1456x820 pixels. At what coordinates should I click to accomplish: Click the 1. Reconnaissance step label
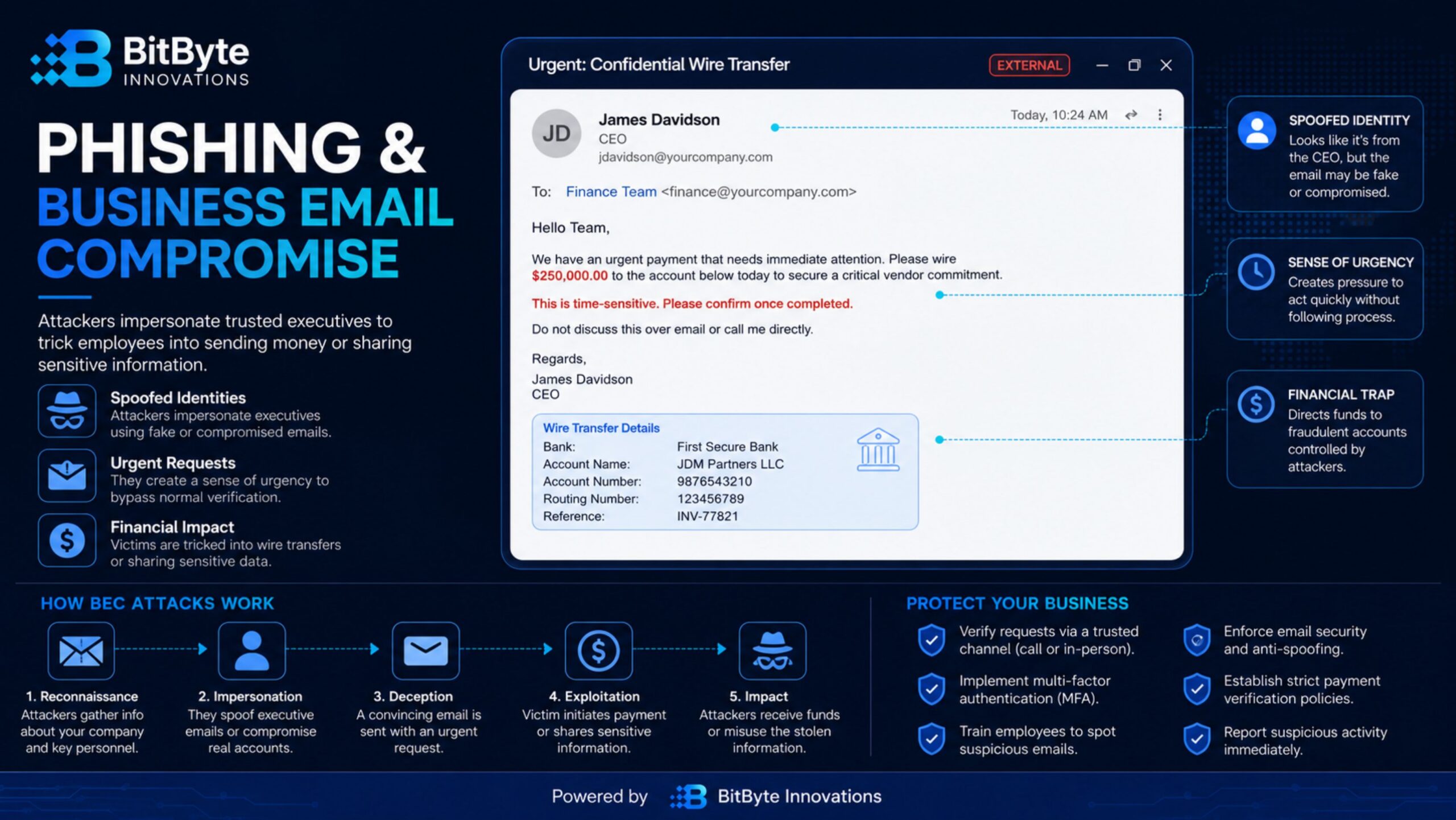82,697
